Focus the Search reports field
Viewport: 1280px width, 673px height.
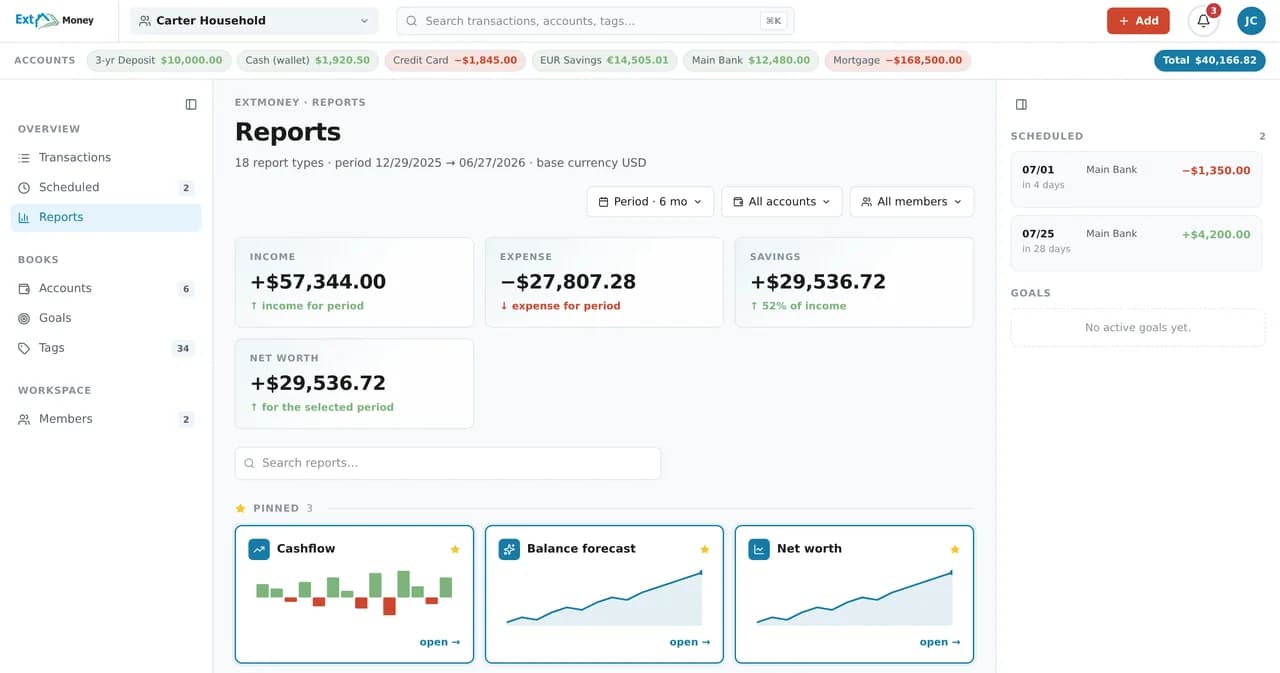(448, 463)
